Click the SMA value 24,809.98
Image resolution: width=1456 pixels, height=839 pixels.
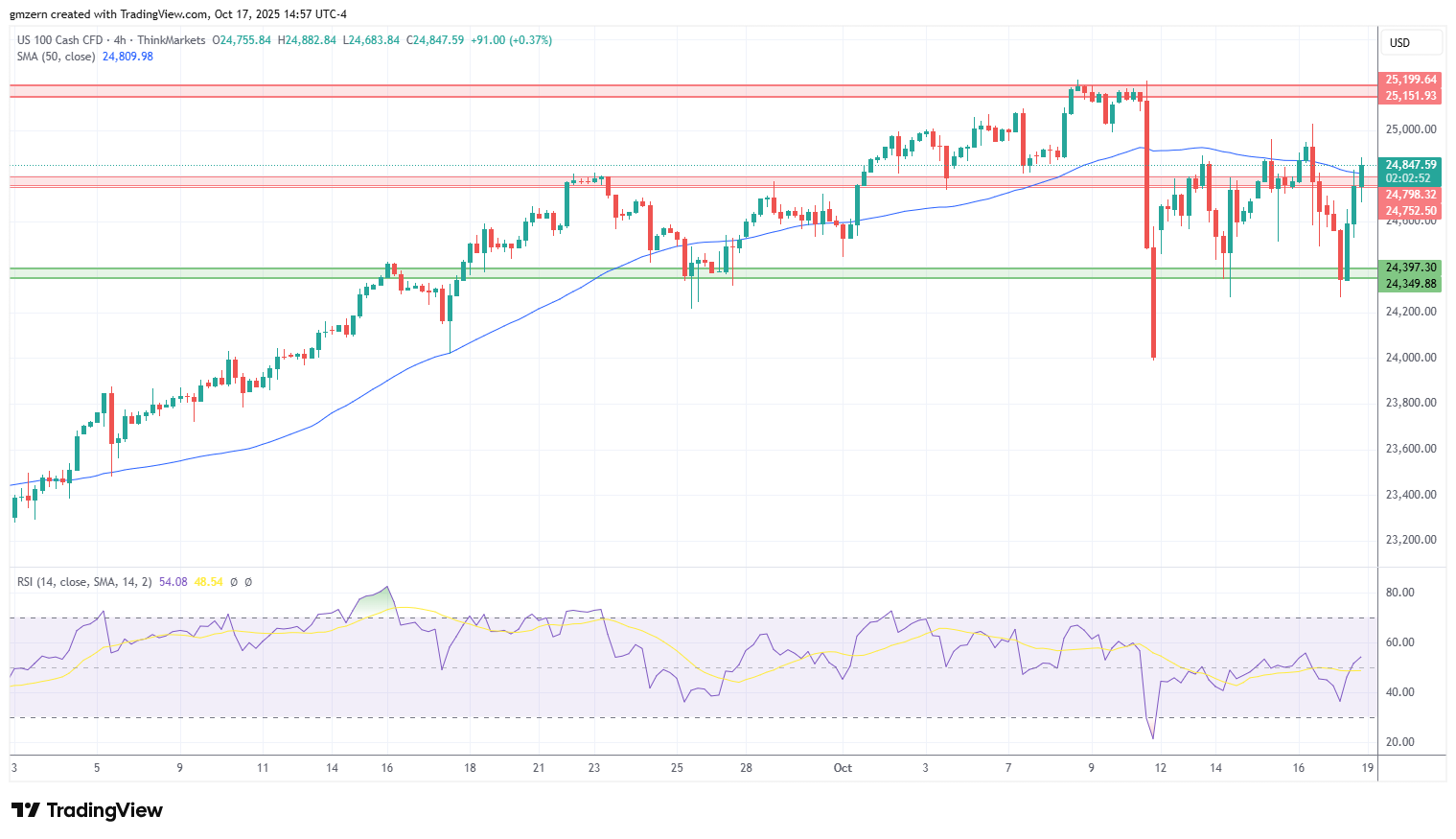click(127, 57)
